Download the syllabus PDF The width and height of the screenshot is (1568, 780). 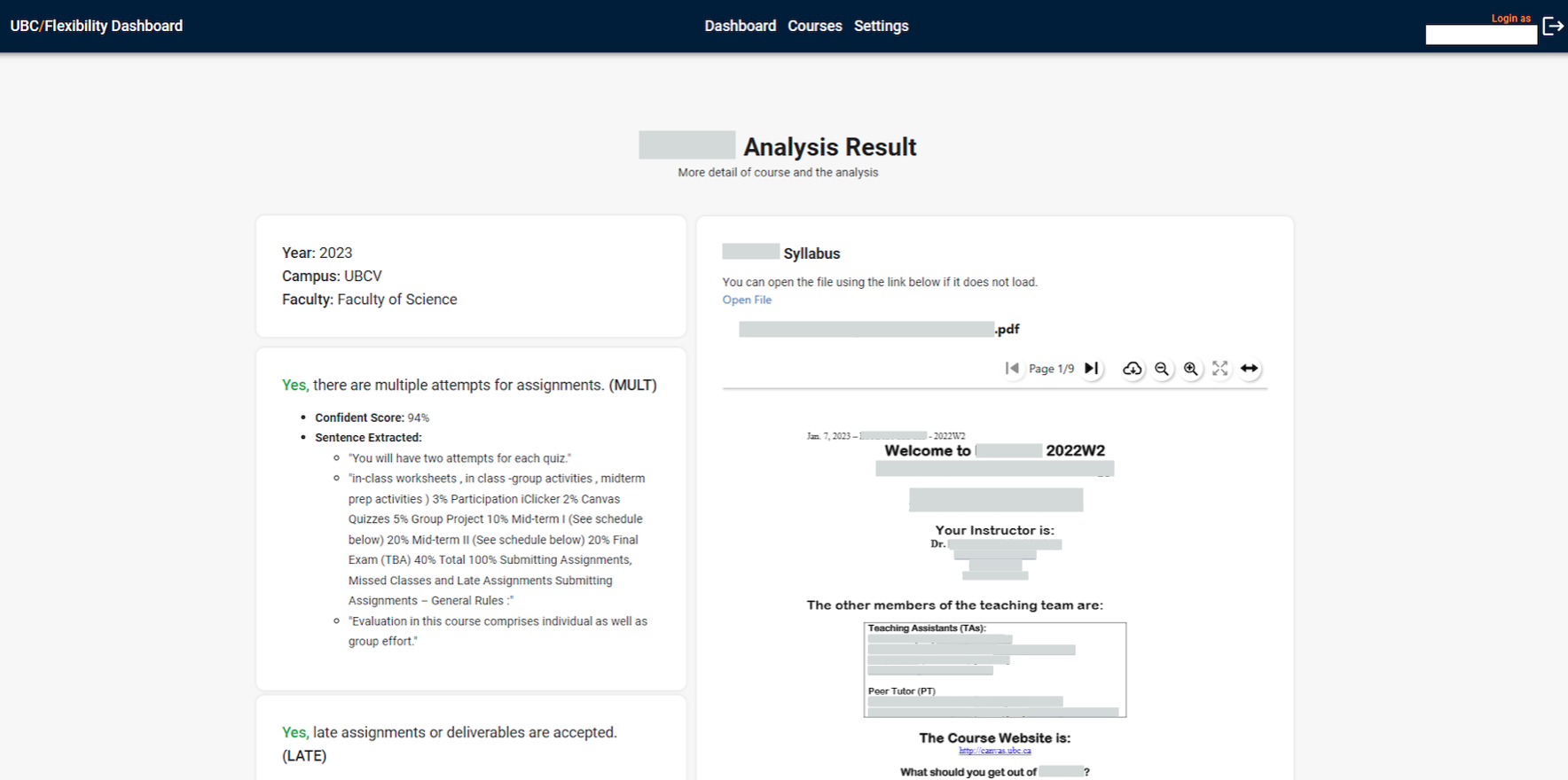click(1133, 368)
